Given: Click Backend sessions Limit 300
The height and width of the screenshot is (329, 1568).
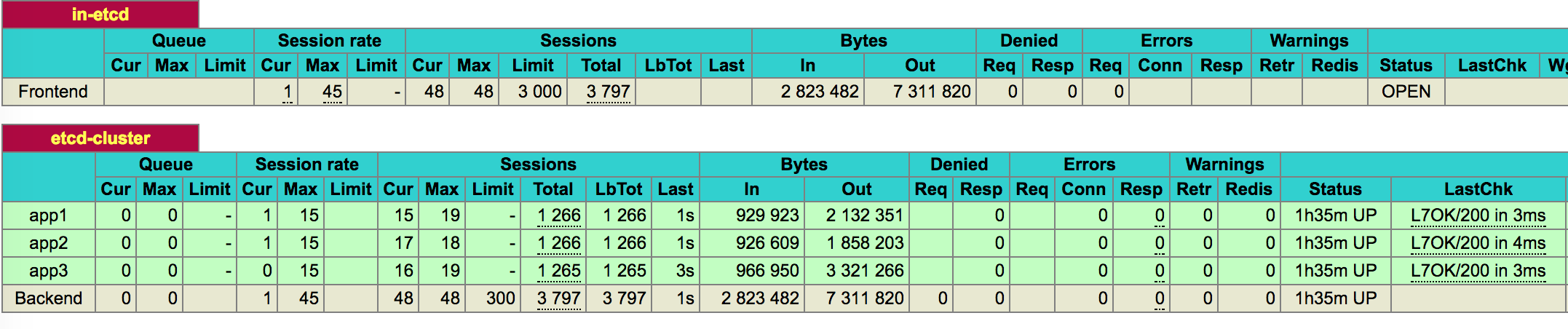Looking at the screenshot, I should 501,298.
